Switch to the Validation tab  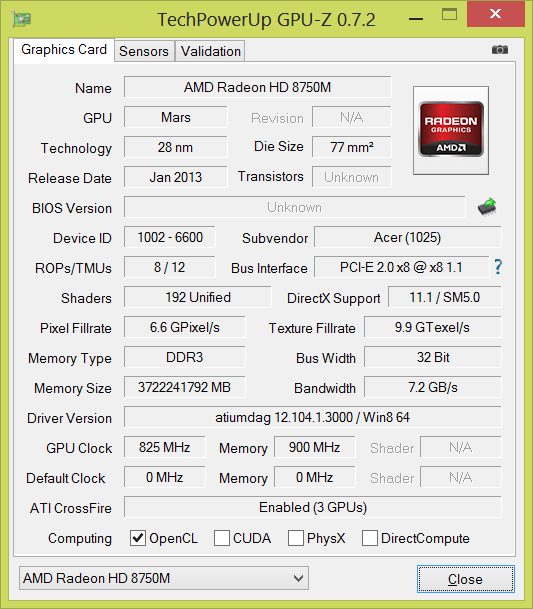(x=210, y=51)
